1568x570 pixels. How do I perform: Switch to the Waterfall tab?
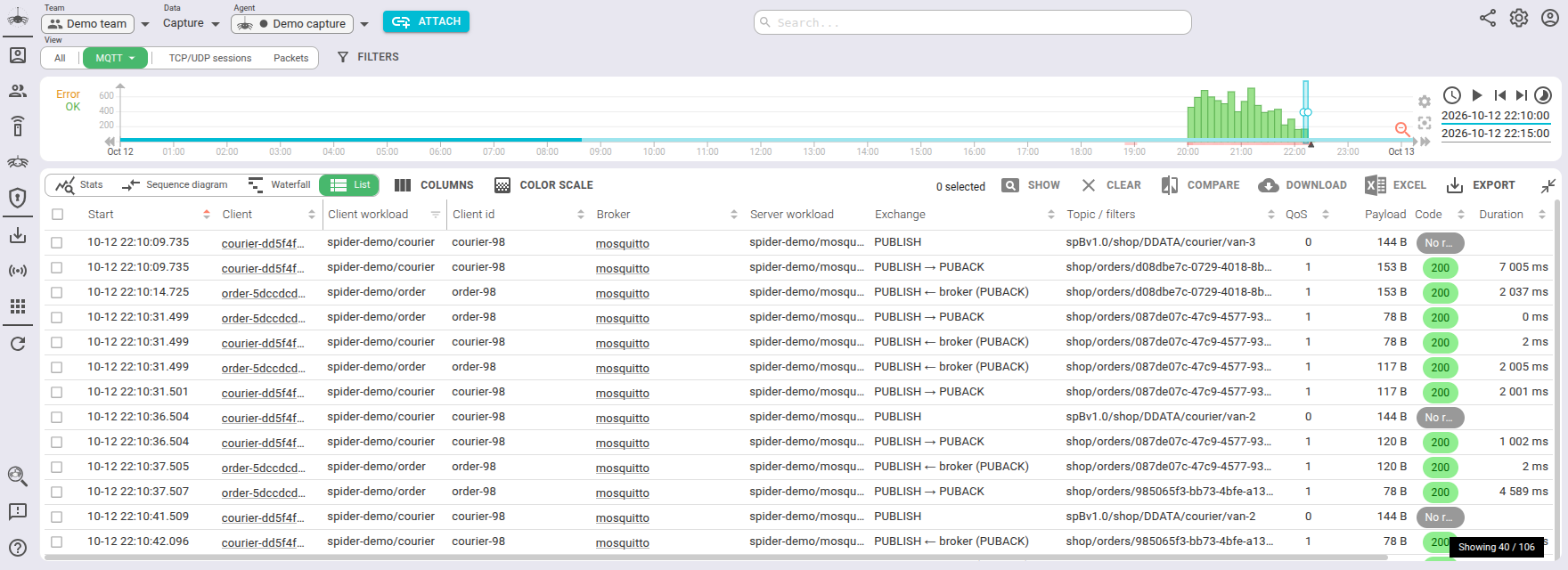(280, 185)
